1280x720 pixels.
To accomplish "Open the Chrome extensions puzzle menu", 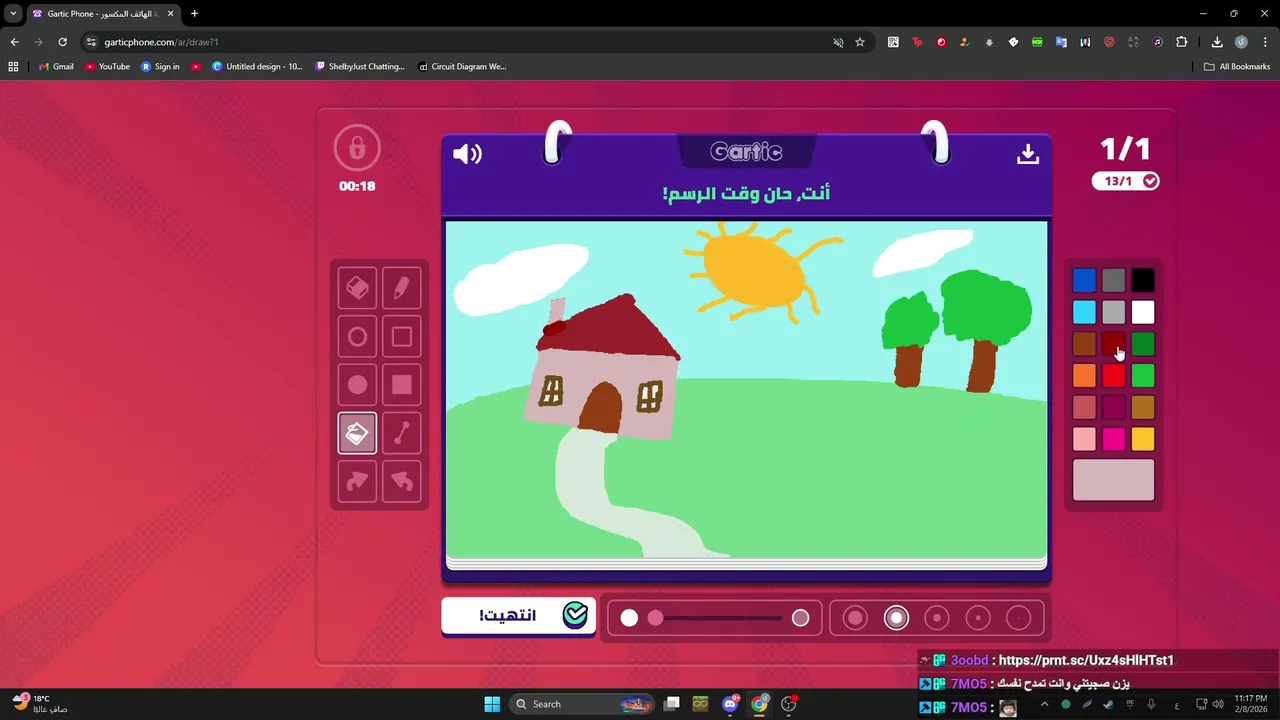I will click(x=1182, y=42).
